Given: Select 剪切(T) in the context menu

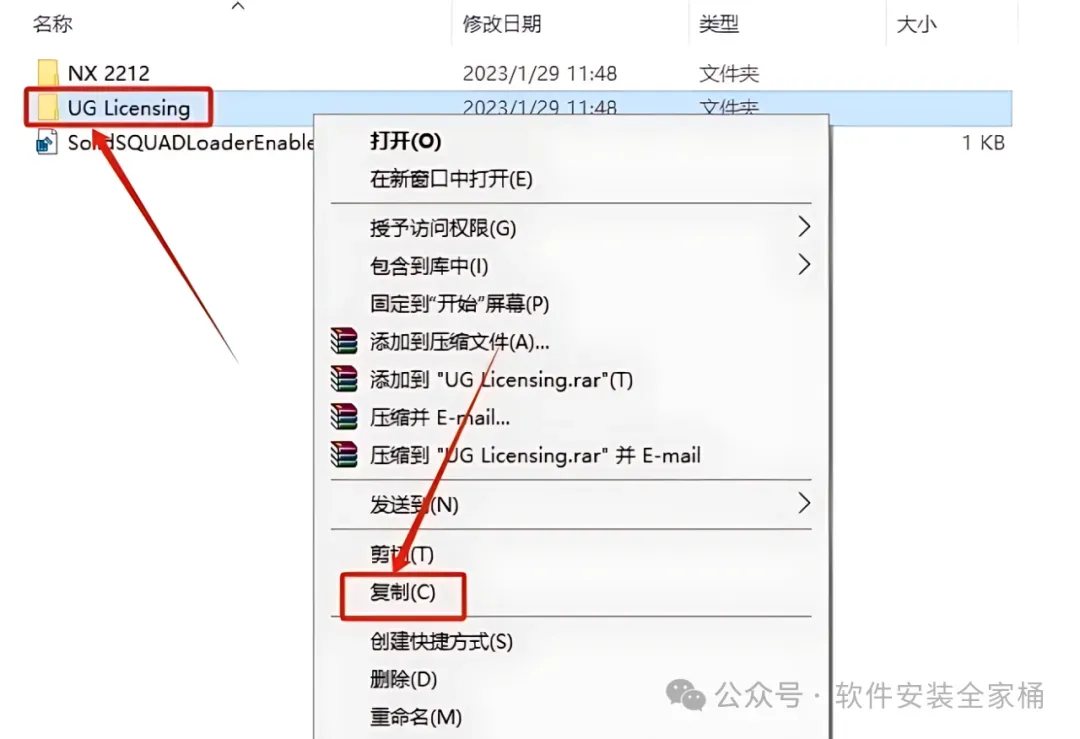Looking at the screenshot, I should click(x=402, y=554).
